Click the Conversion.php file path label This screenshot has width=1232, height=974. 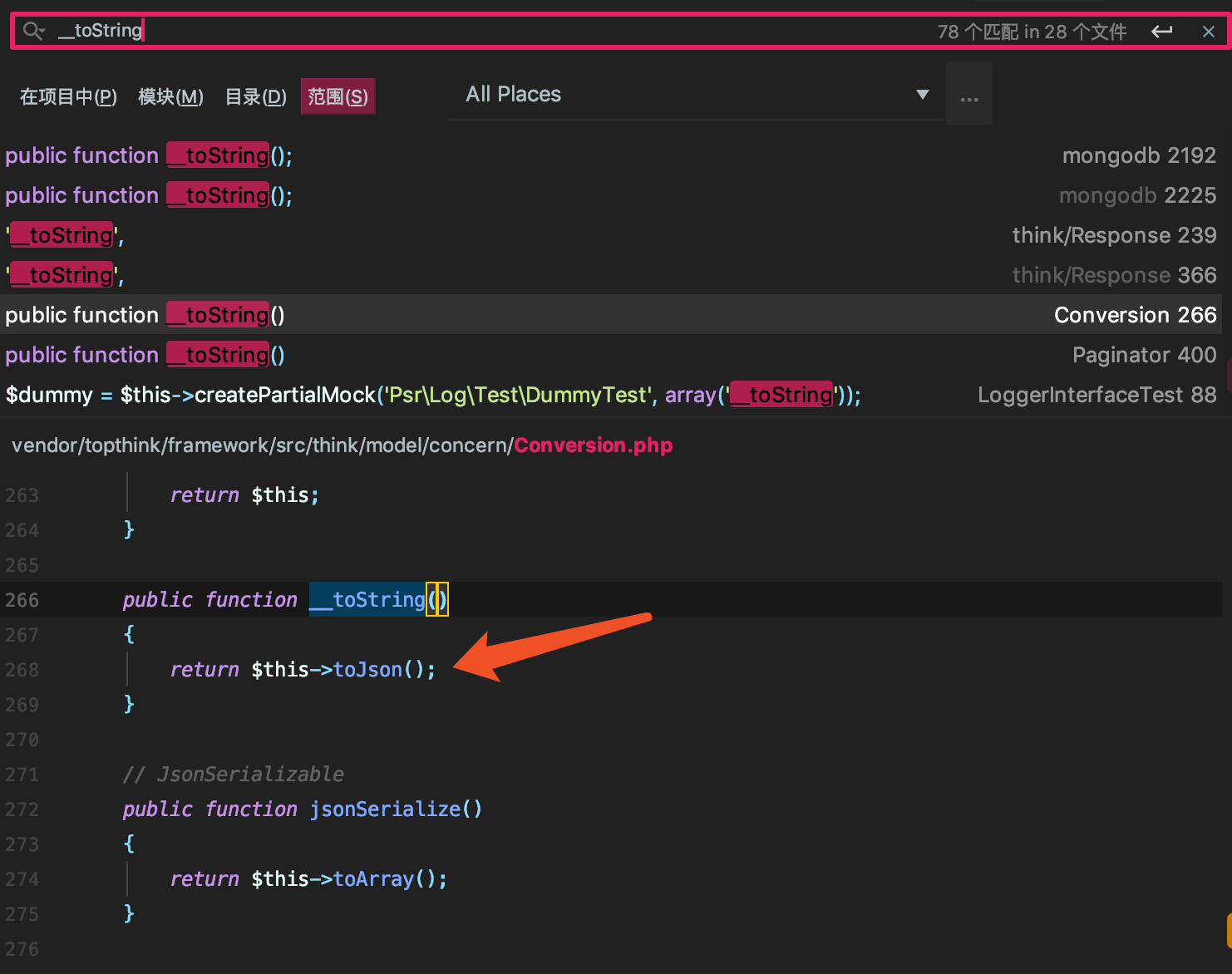(342, 445)
